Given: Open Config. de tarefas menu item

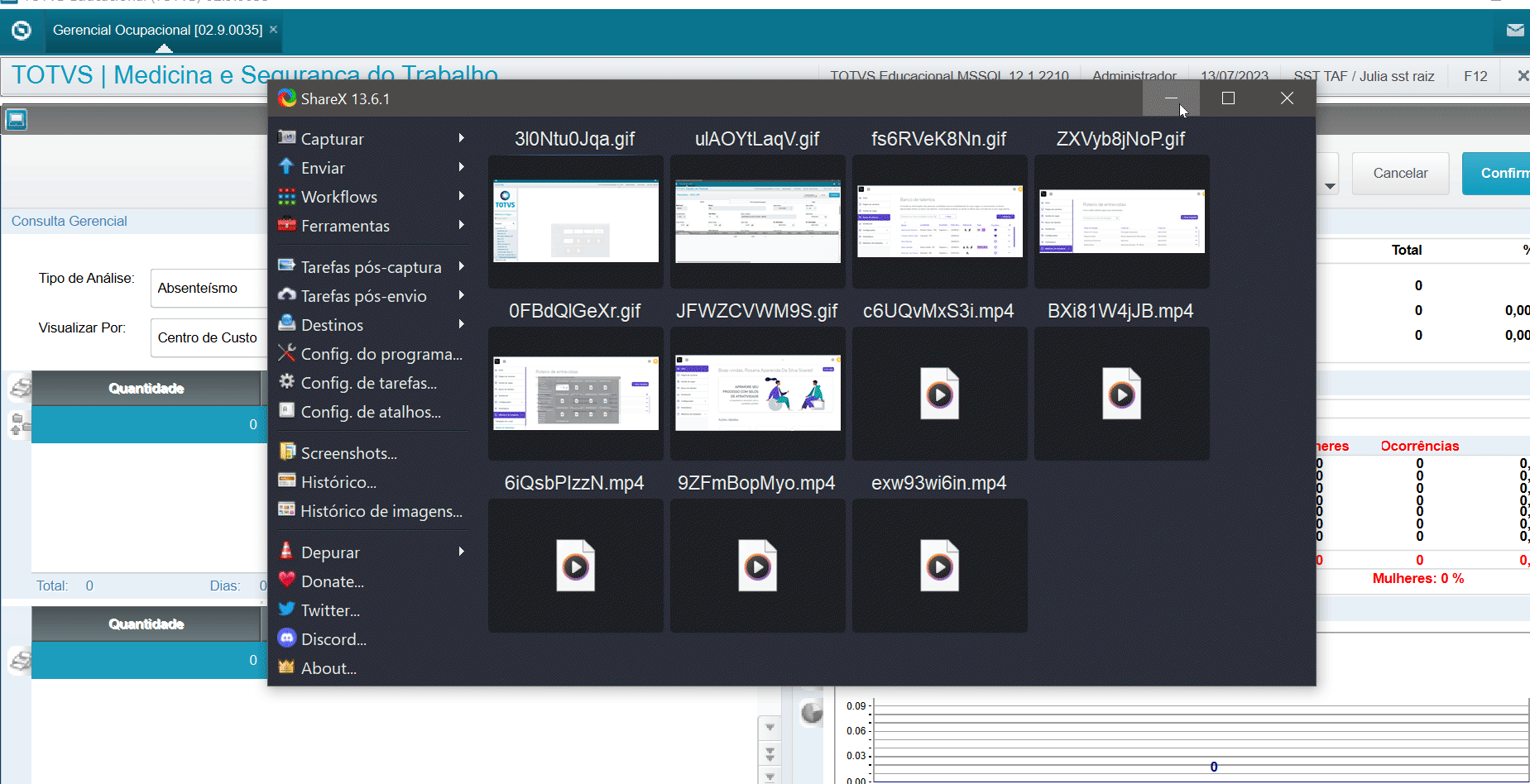Looking at the screenshot, I should 371,383.
